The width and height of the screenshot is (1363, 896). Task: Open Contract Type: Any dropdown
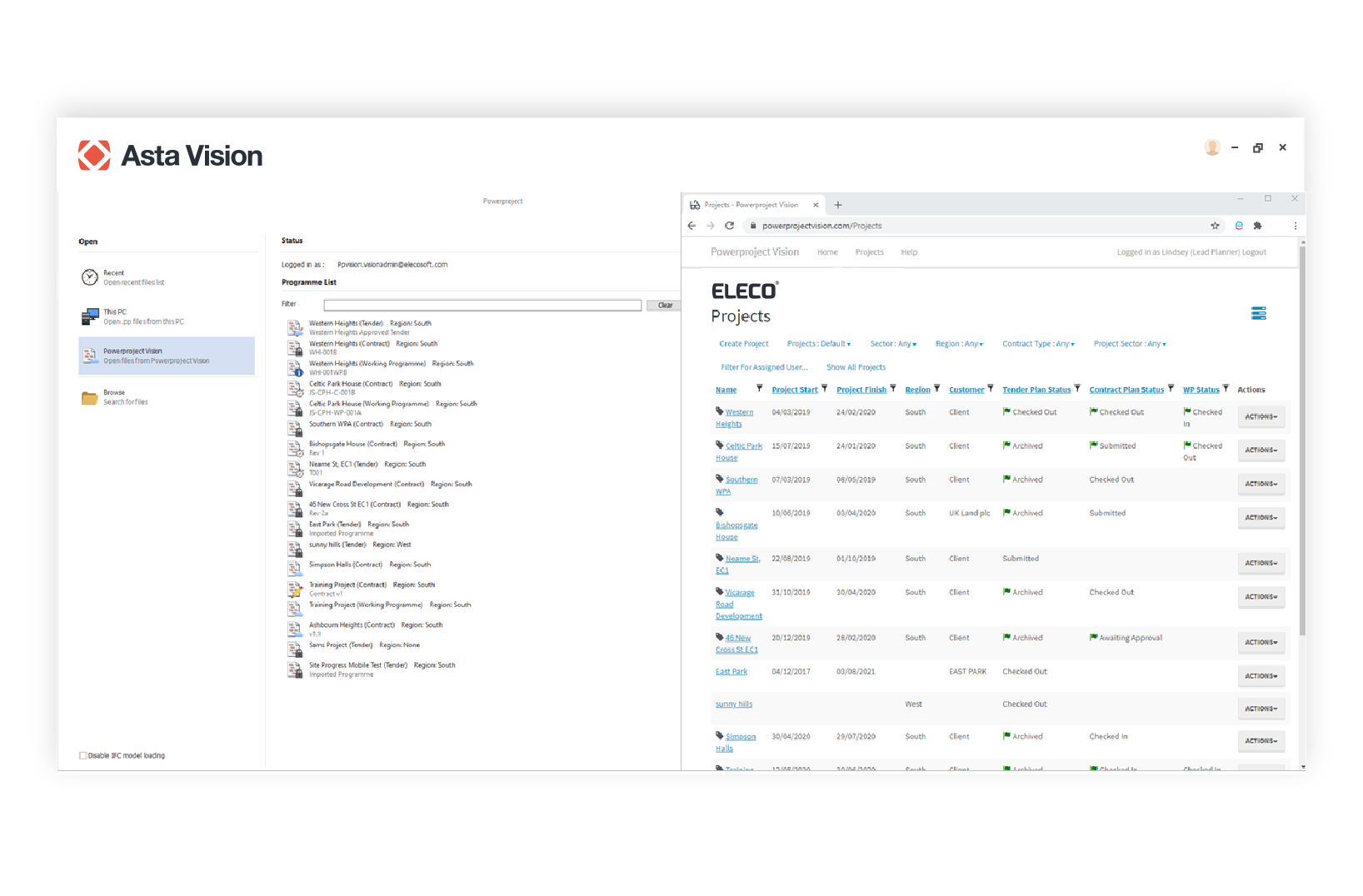[x=1039, y=344]
